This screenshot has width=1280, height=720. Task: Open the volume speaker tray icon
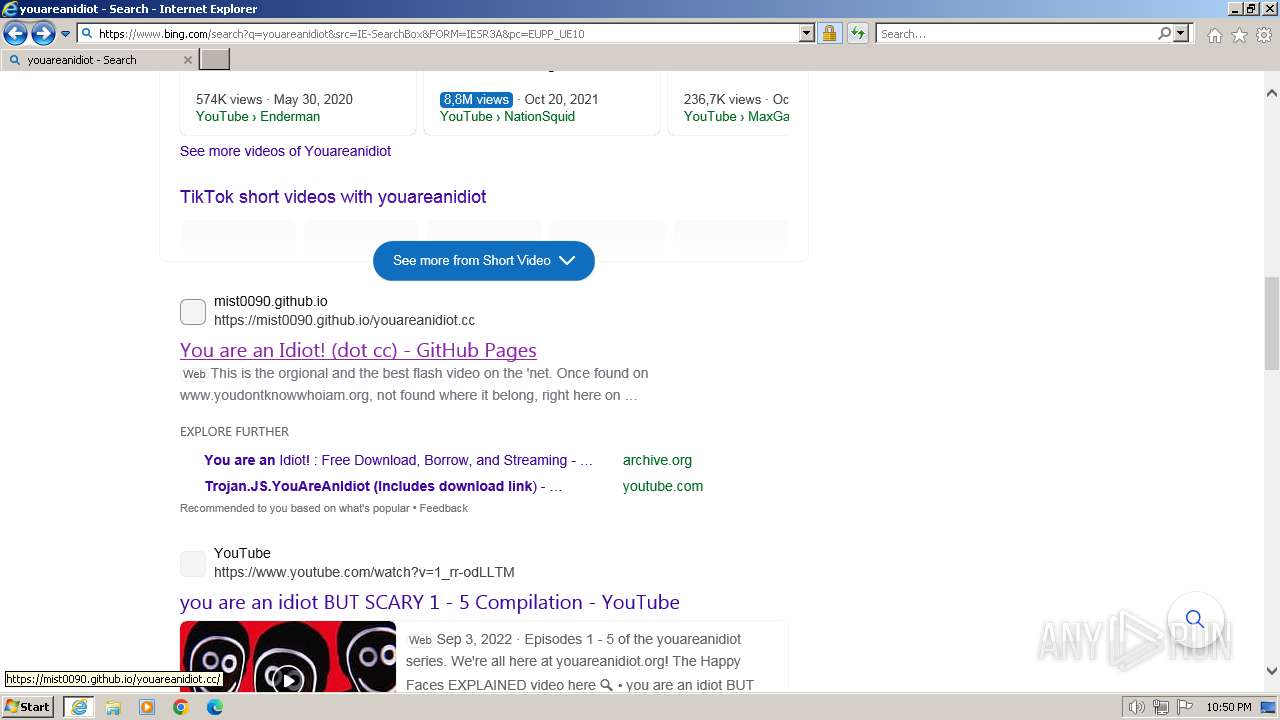[1136, 707]
